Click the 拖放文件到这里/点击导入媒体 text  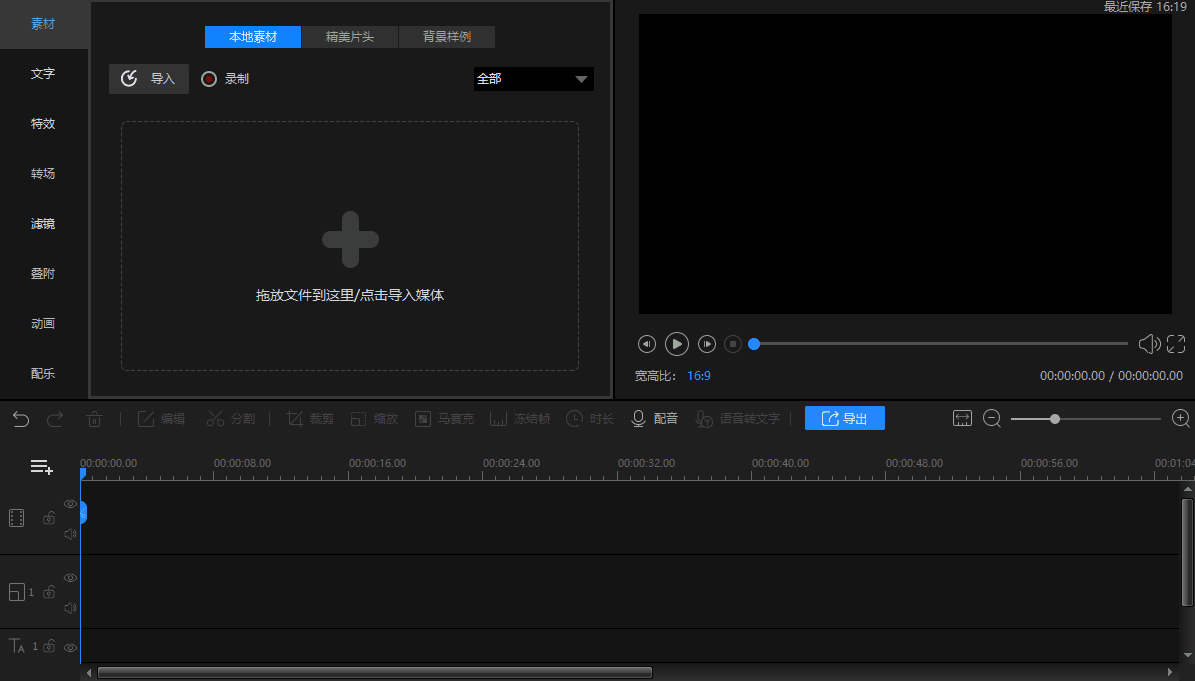[x=350, y=296]
